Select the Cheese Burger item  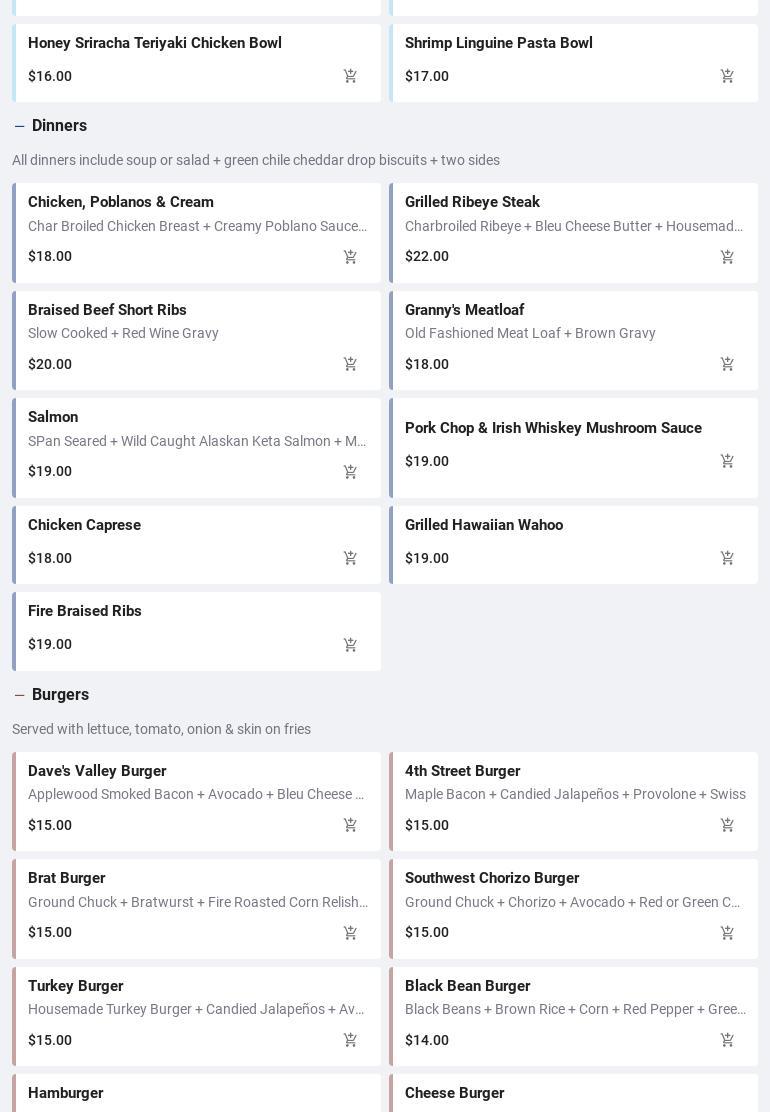pos(454,1093)
